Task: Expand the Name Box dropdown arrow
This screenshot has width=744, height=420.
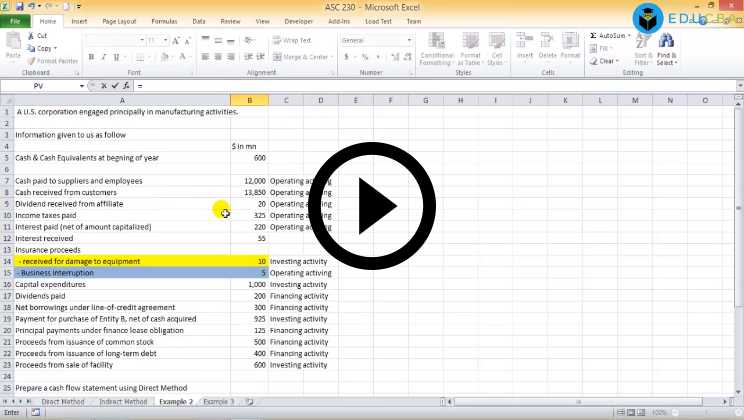Action: 81,86
